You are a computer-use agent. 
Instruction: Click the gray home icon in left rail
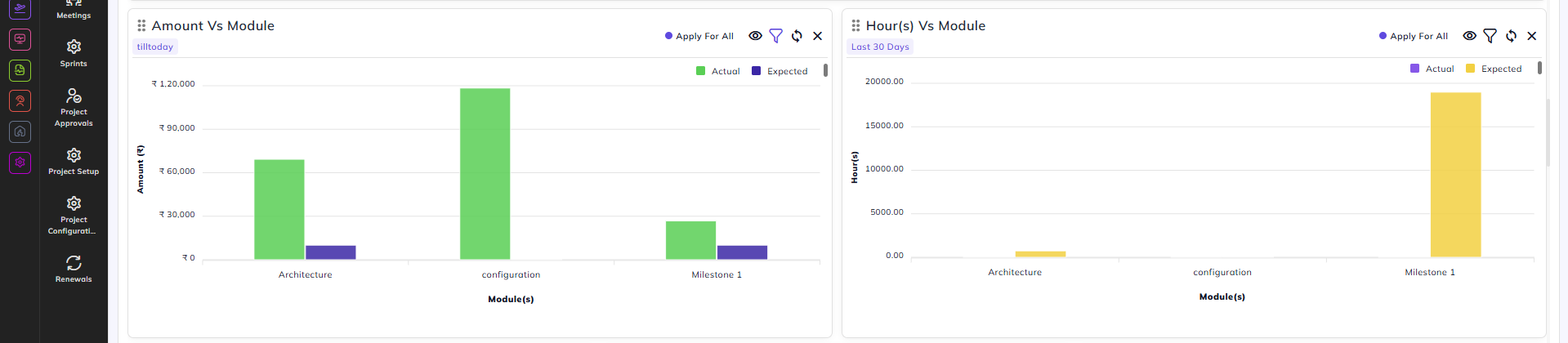tap(20, 131)
